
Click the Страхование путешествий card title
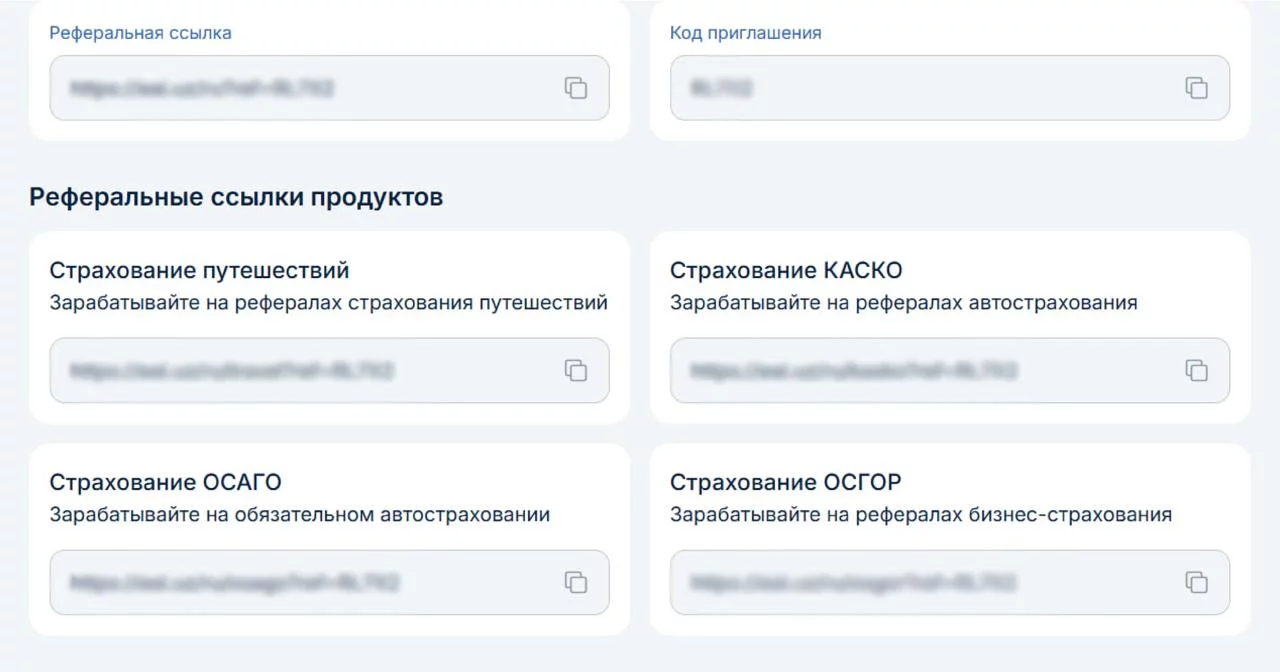pyautogui.click(x=199, y=271)
